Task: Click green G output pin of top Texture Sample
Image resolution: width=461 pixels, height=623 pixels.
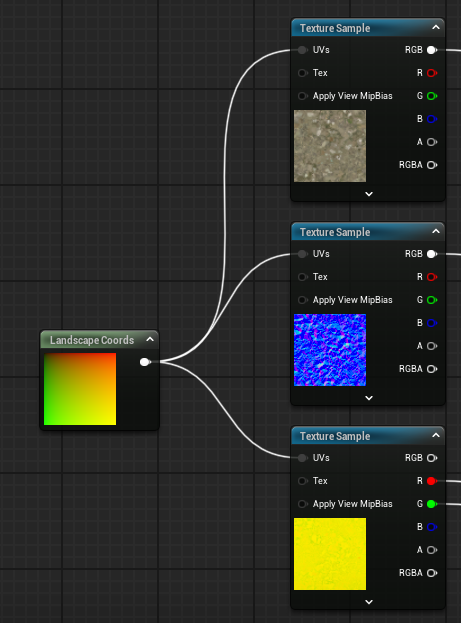Action: click(x=432, y=96)
